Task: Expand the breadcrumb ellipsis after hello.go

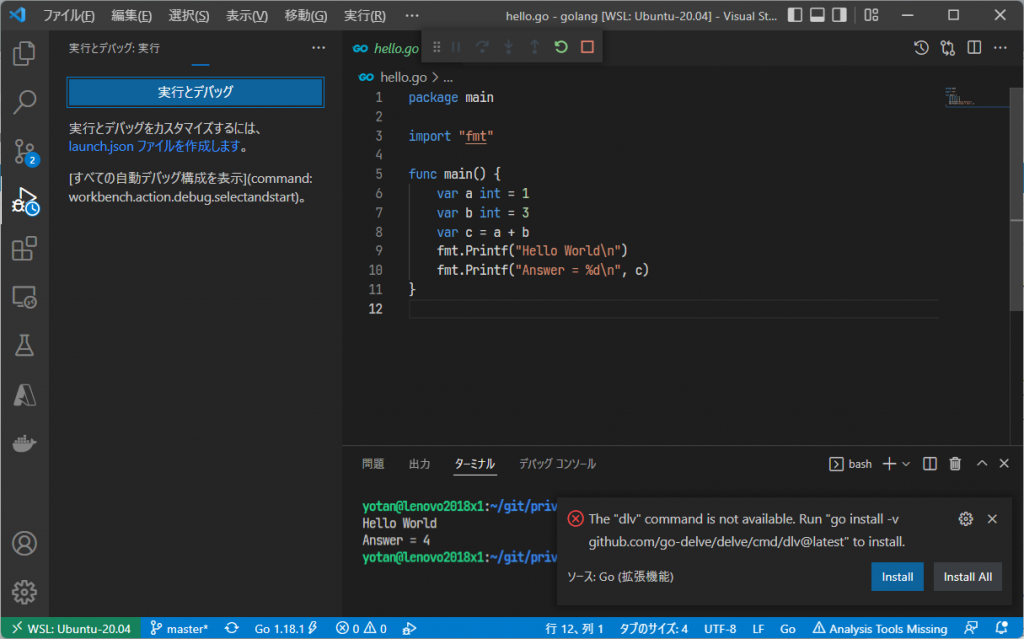Action: 448,77
